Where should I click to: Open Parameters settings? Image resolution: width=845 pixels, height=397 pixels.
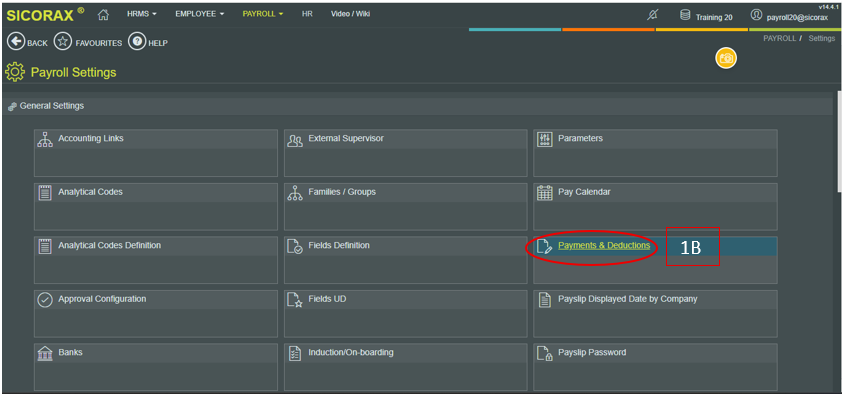[x=580, y=138]
